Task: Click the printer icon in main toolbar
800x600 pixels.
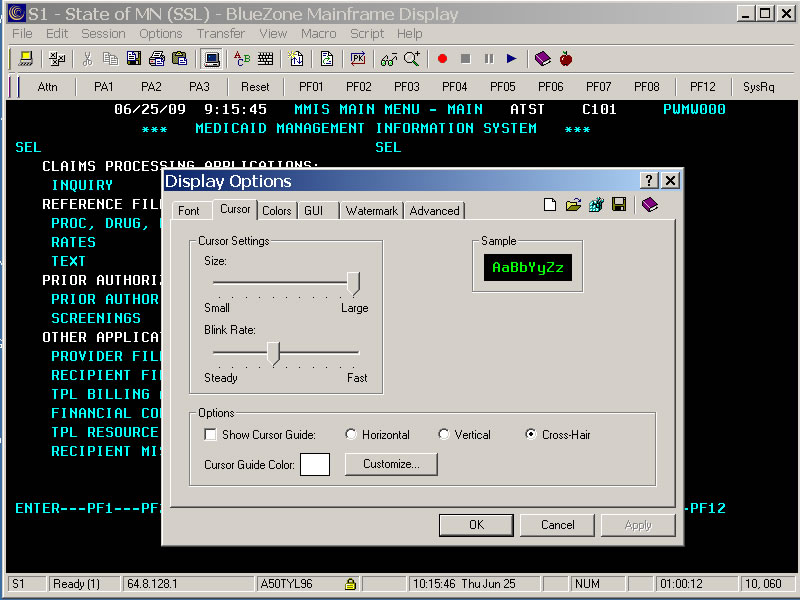Action: point(157,59)
